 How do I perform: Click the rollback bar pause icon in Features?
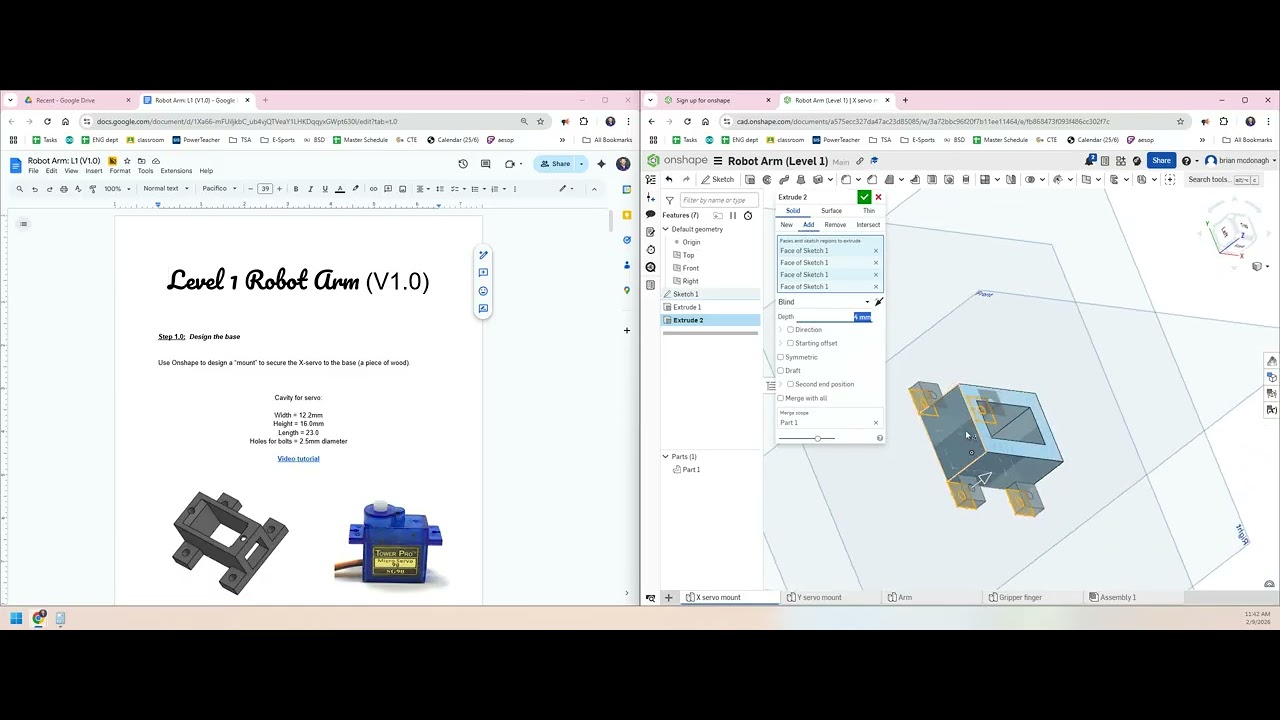point(733,215)
